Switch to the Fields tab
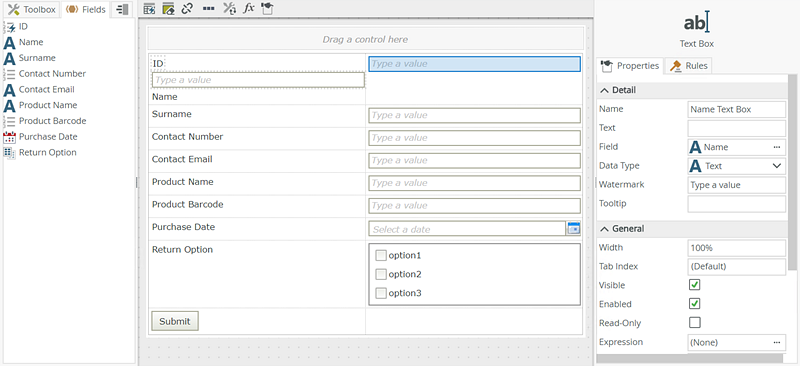Viewport: 800px width, 366px height. coord(85,9)
